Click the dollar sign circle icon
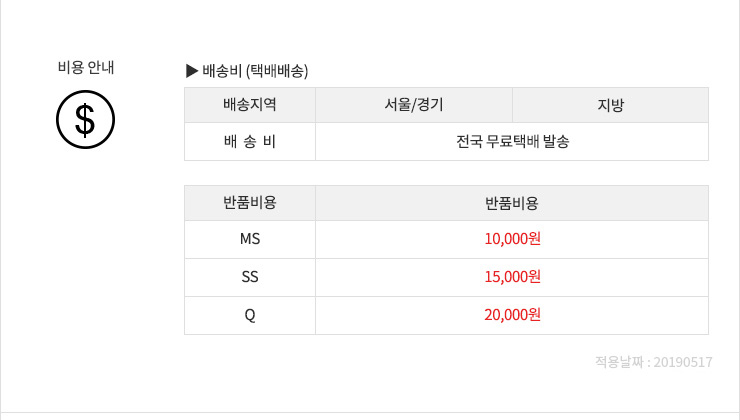This screenshot has height=420, width=740. [x=85, y=119]
